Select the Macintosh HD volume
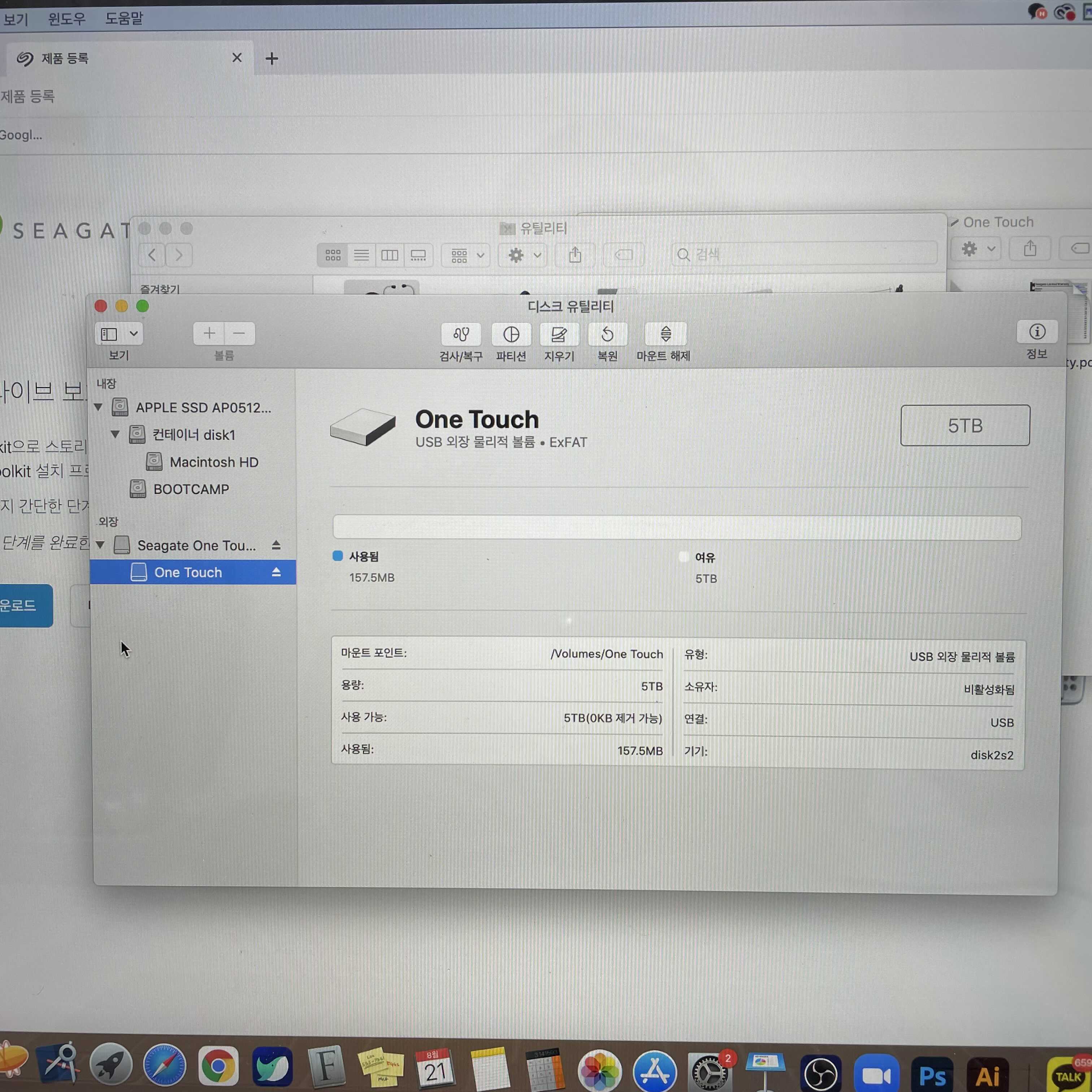This screenshot has width=1092, height=1092. (202, 462)
